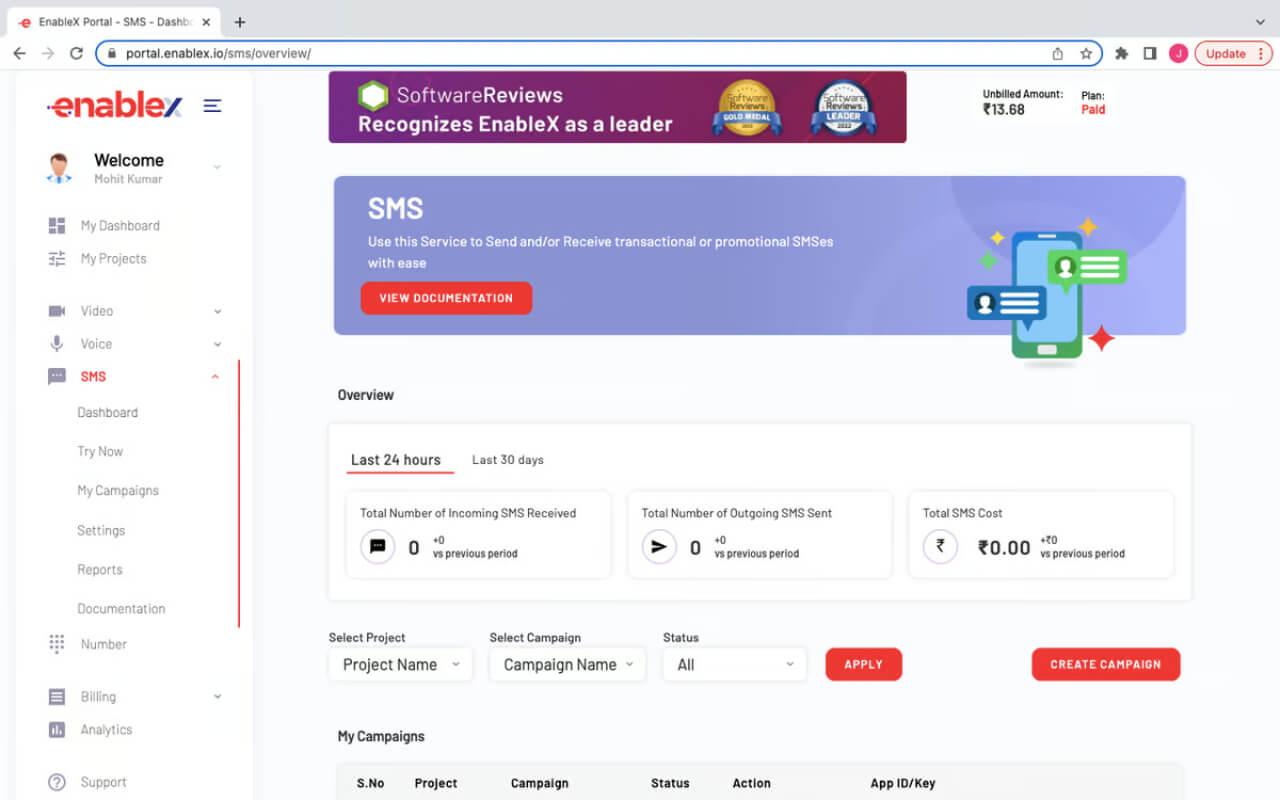Open the browser tab search chevron
Viewport: 1280px width, 800px height.
point(1260,22)
